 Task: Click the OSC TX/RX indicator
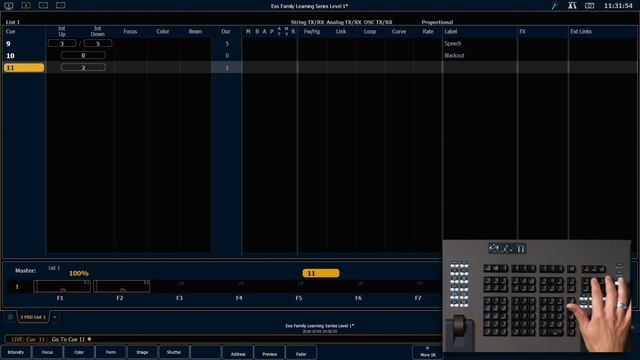click(x=378, y=22)
